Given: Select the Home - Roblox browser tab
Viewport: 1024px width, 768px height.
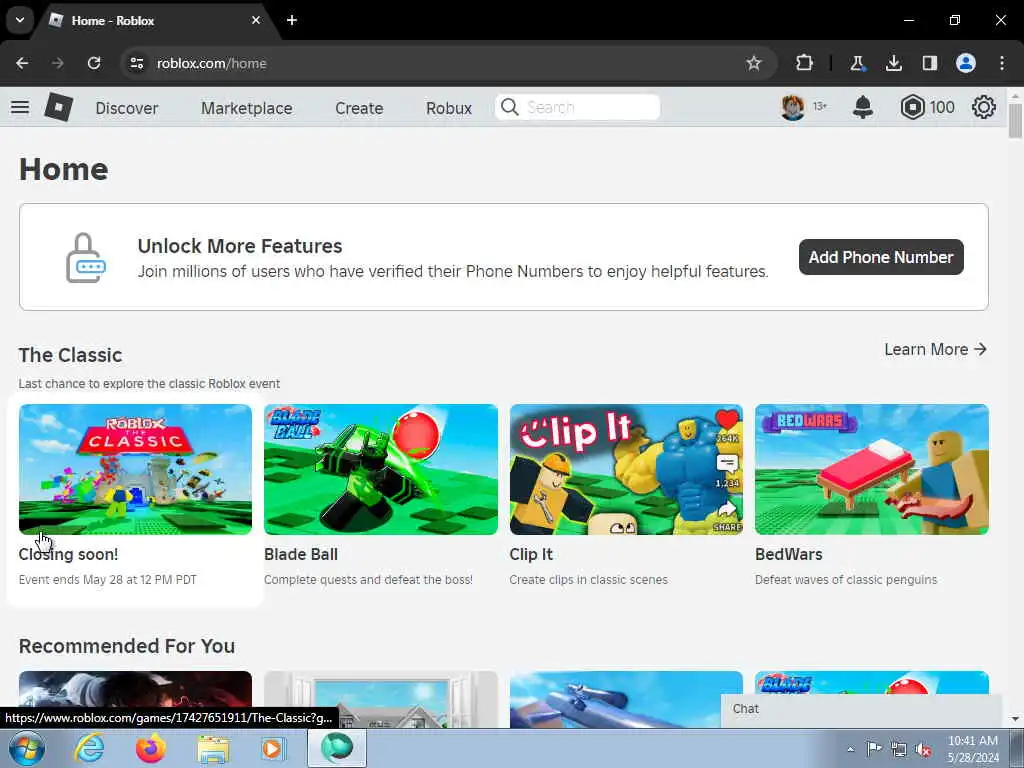Looking at the screenshot, I should pos(157,20).
